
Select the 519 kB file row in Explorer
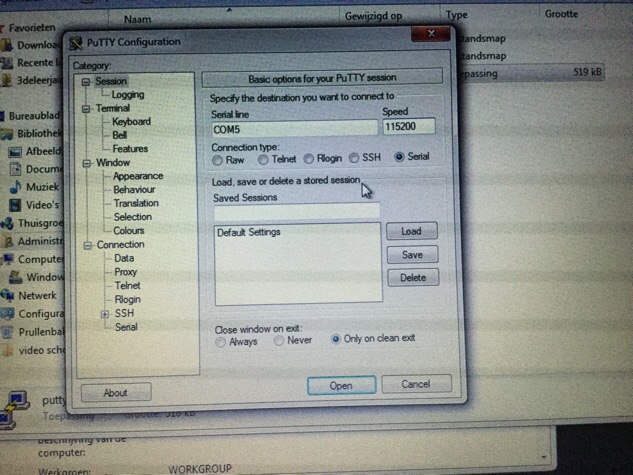(532, 73)
